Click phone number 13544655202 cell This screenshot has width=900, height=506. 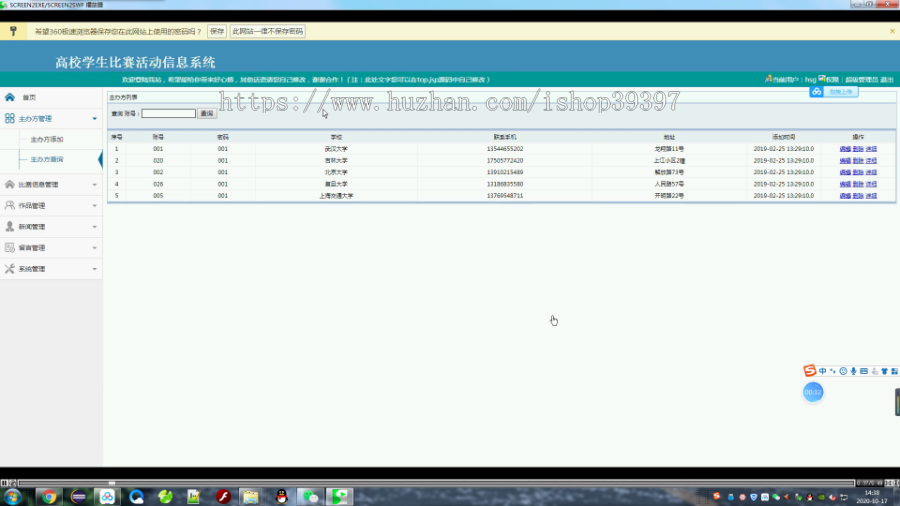[x=505, y=149]
